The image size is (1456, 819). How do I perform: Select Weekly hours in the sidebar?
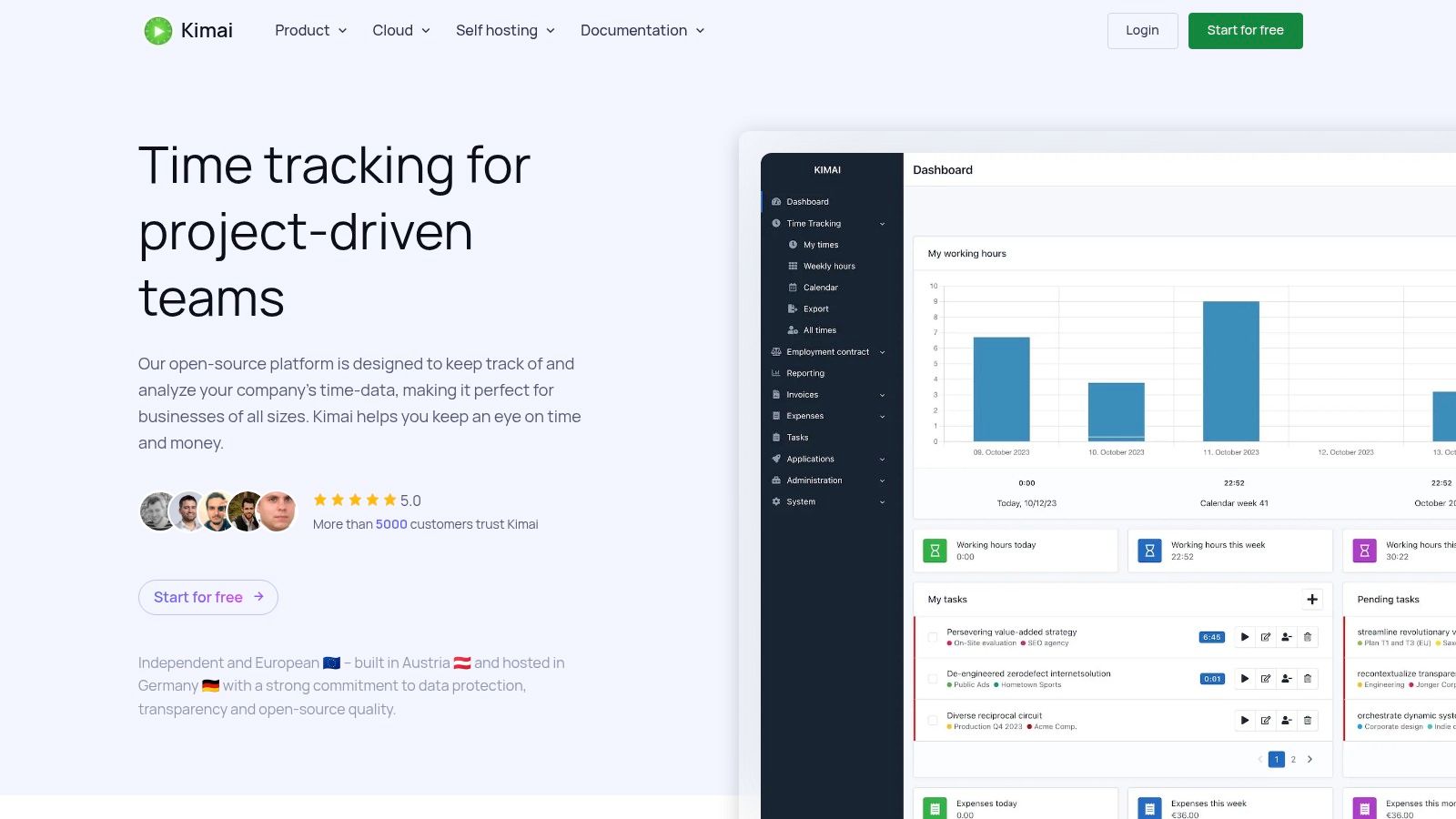pyautogui.click(x=828, y=266)
